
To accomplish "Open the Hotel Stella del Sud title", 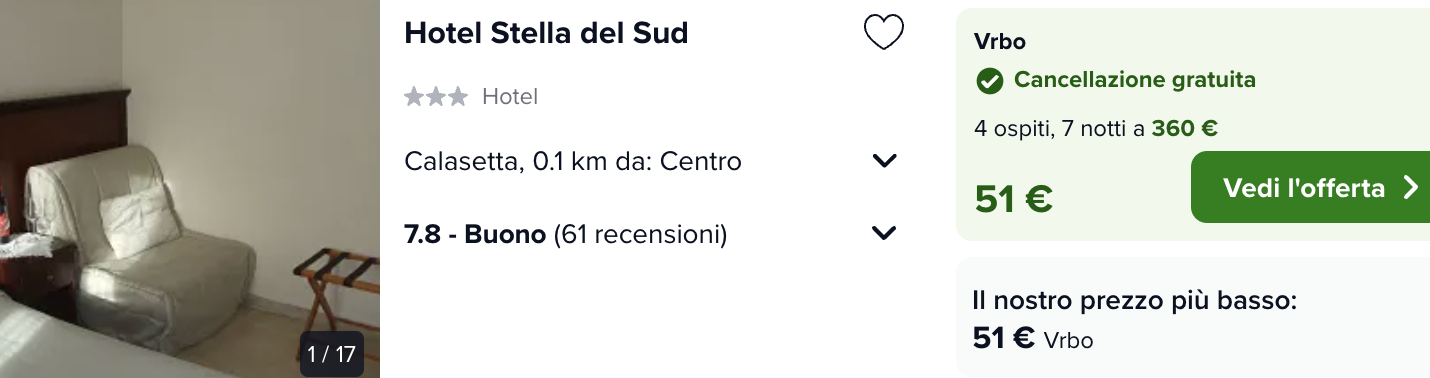I will point(546,33).
